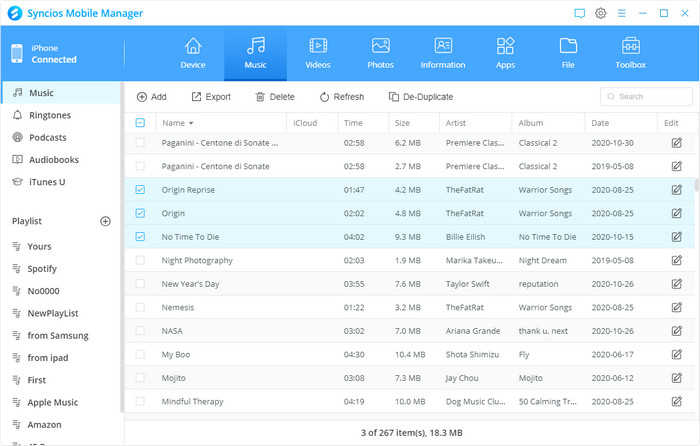The width and height of the screenshot is (700, 446).
Task: Check the Nemesis checkbox
Action: click(140, 307)
